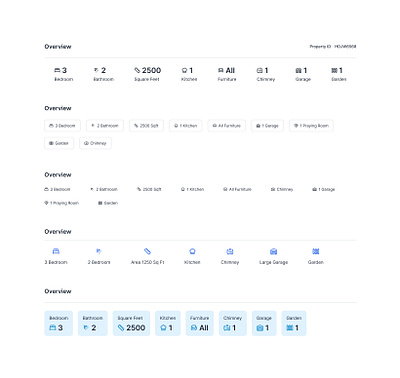400x378 pixels.
Task: Click the large number 2 above the Bathroom caption
Action: (103, 70)
